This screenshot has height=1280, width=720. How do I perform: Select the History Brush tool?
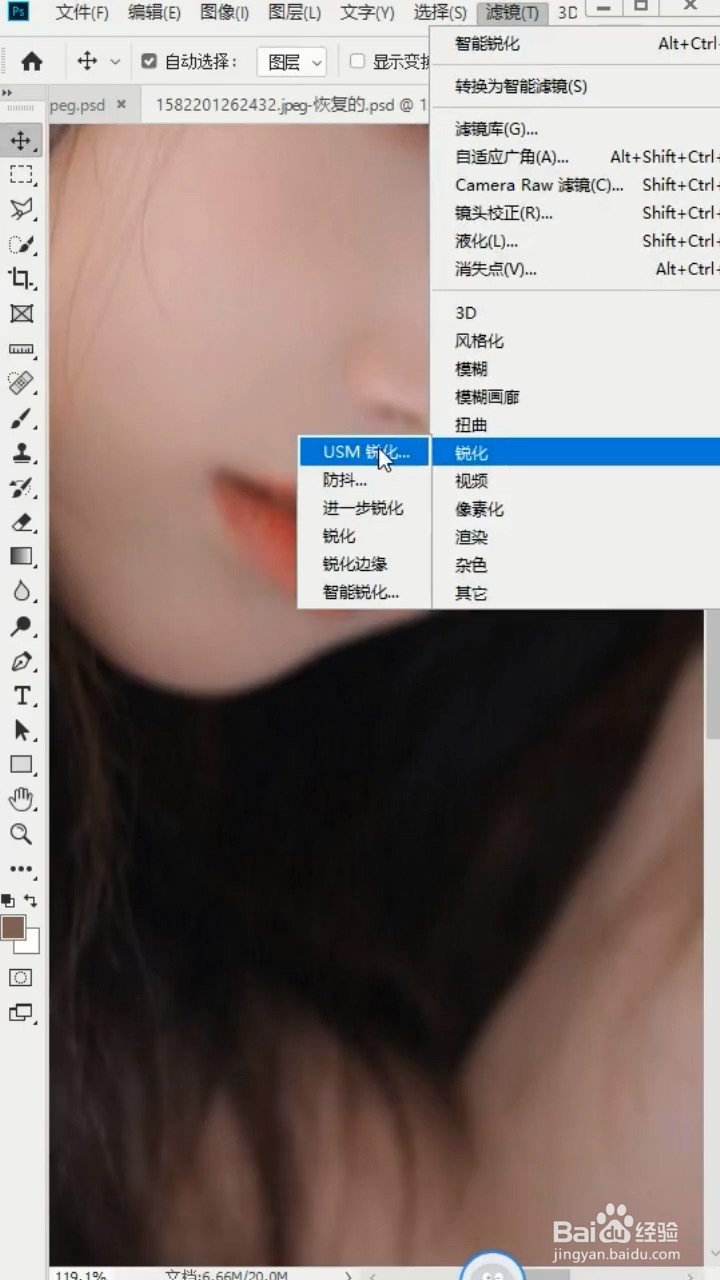(x=21, y=487)
